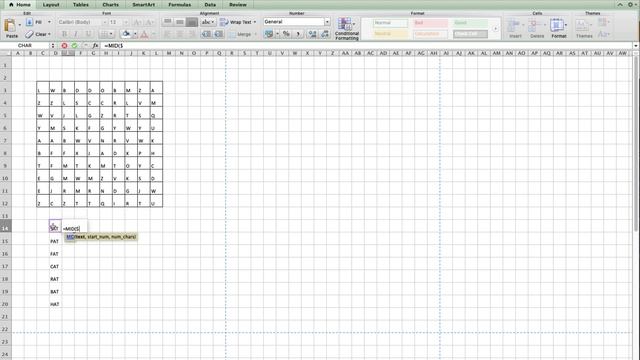Increase the cell indent
The height and width of the screenshot is (360, 640).
click(219, 34)
